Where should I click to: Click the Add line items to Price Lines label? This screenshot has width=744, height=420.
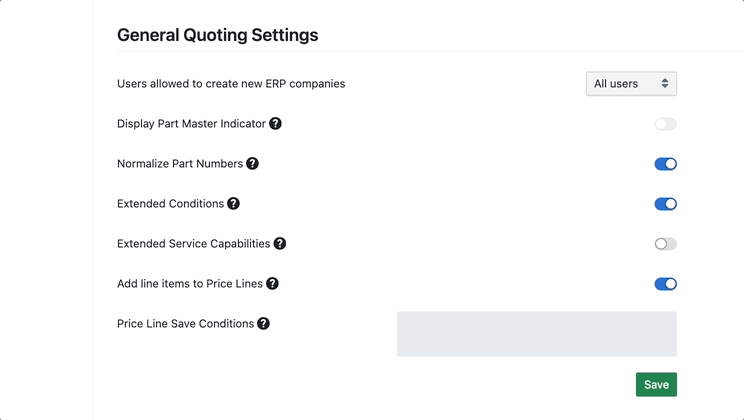pyautogui.click(x=190, y=284)
